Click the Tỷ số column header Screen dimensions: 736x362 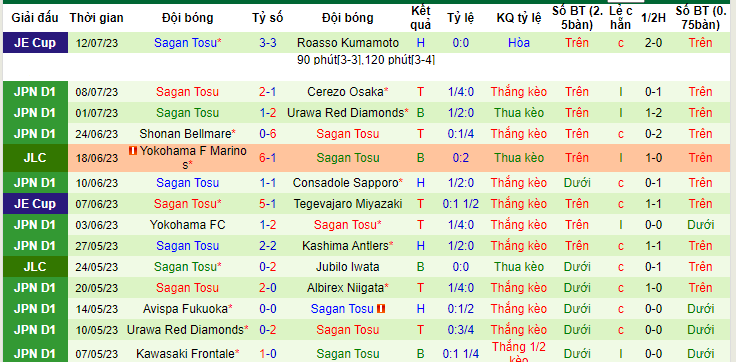click(x=268, y=18)
